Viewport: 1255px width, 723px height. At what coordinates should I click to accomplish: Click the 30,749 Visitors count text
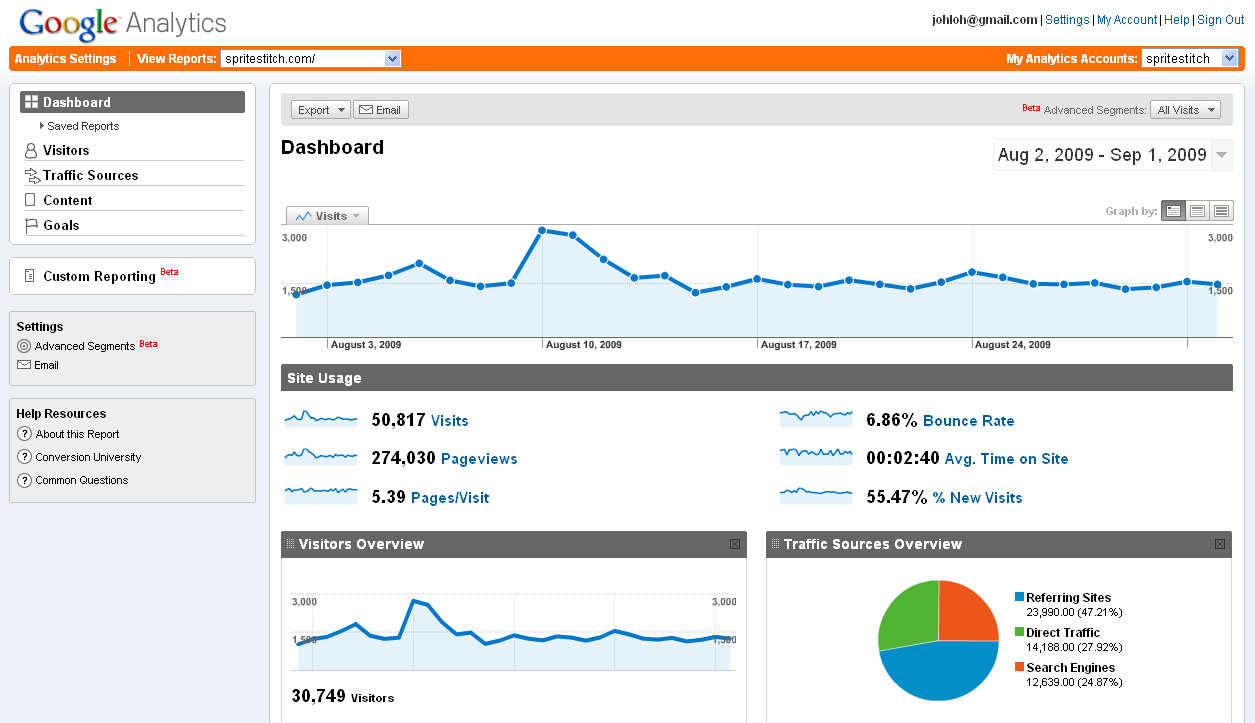(342, 696)
